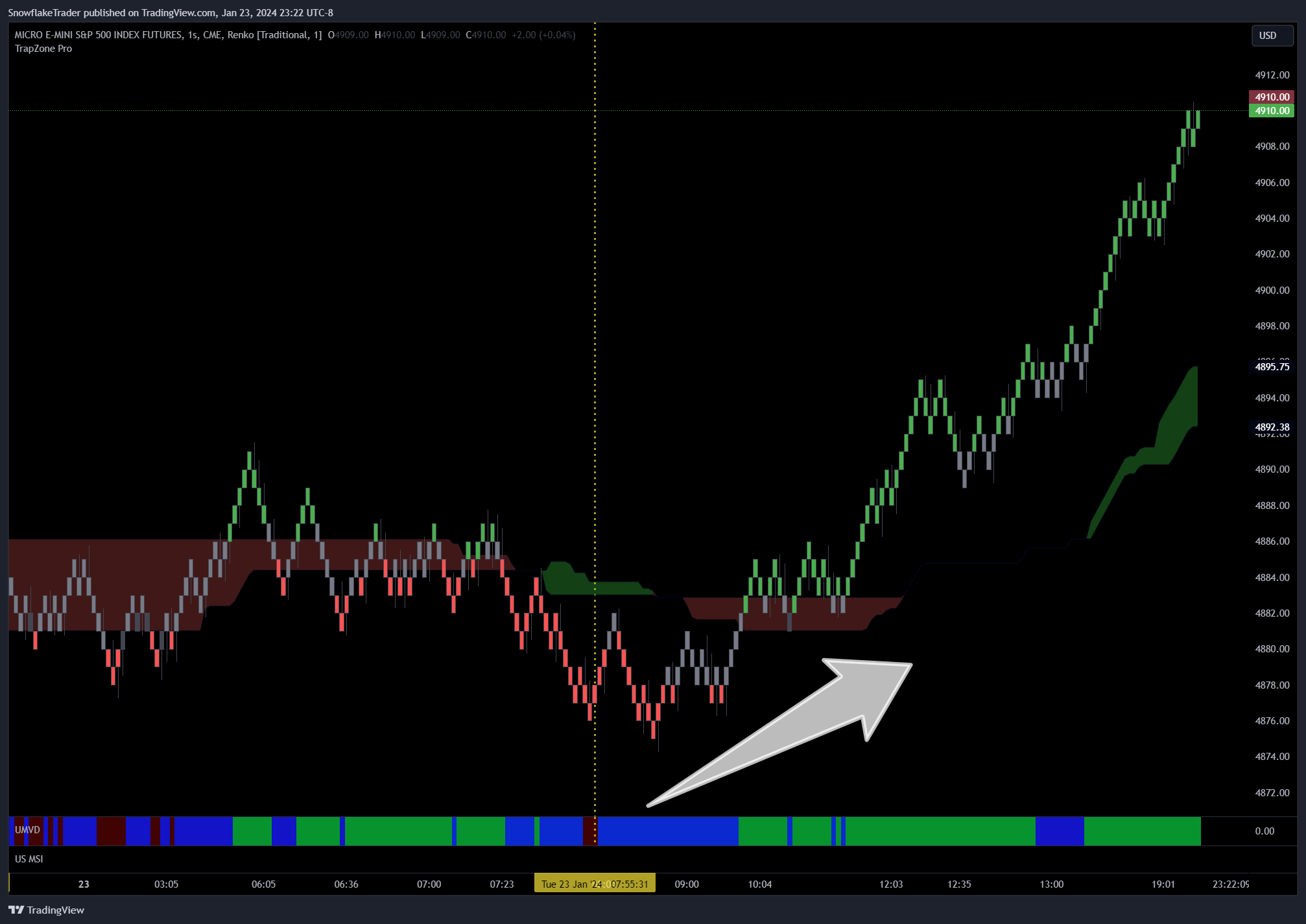Click the 4880.00 price axis label
Viewport: 1306px width, 924px height.
[x=1272, y=648]
